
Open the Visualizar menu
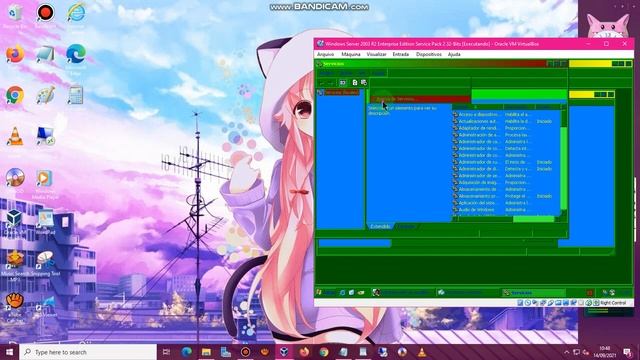376,54
